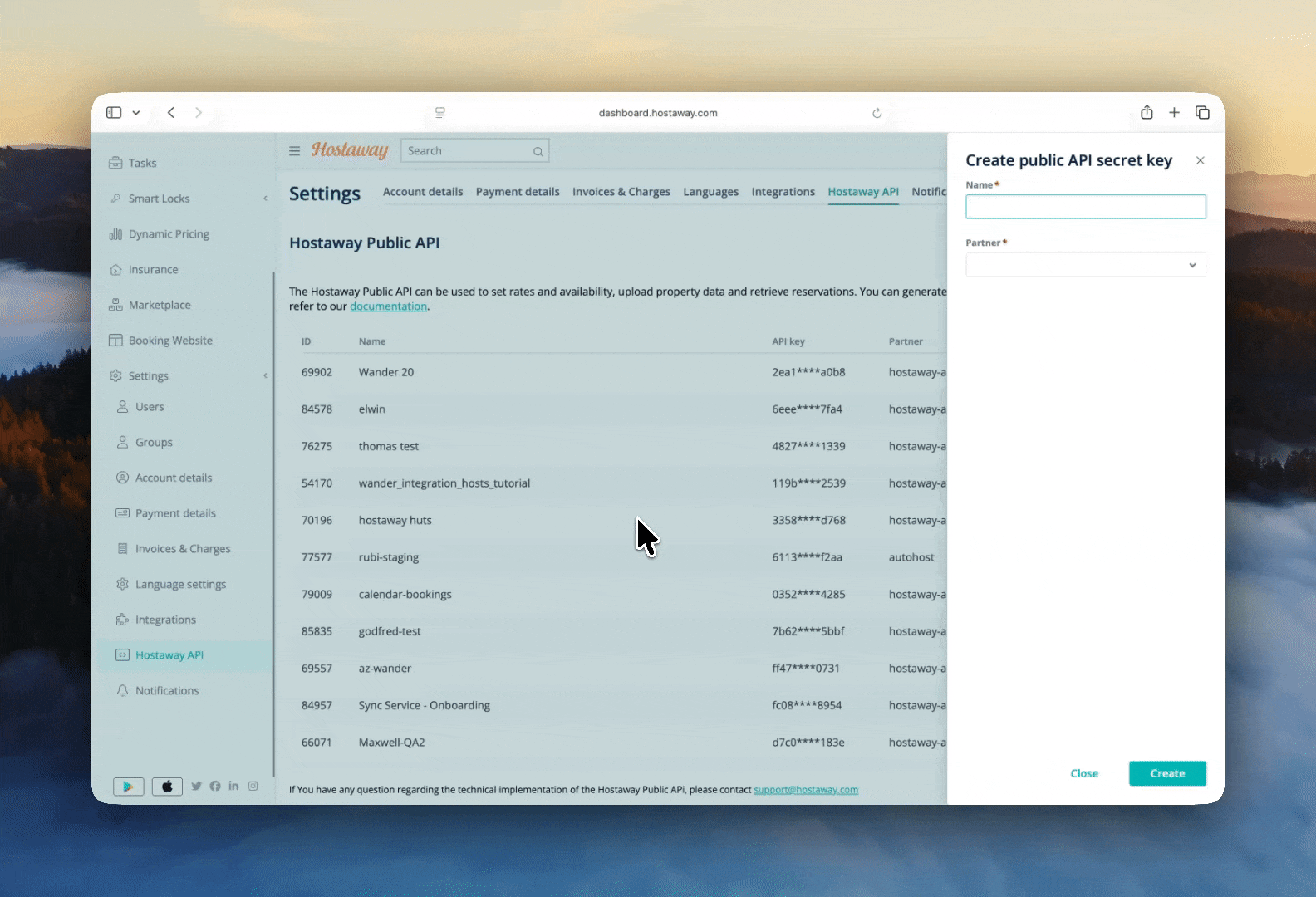This screenshot has width=1316, height=897.
Task: Click the Create button
Action: point(1167,773)
